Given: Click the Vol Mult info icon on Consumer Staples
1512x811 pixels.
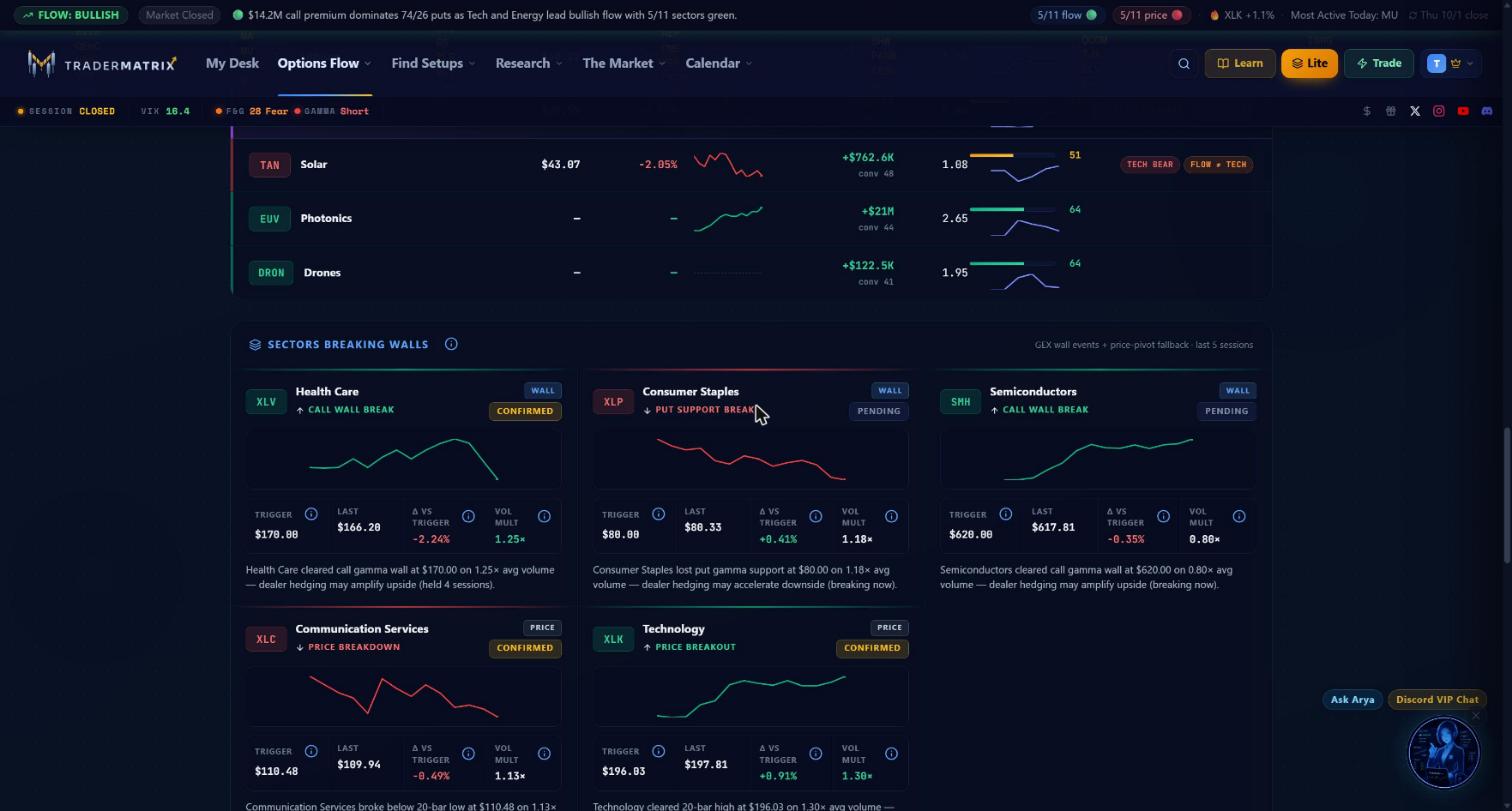Looking at the screenshot, I should click(891, 516).
